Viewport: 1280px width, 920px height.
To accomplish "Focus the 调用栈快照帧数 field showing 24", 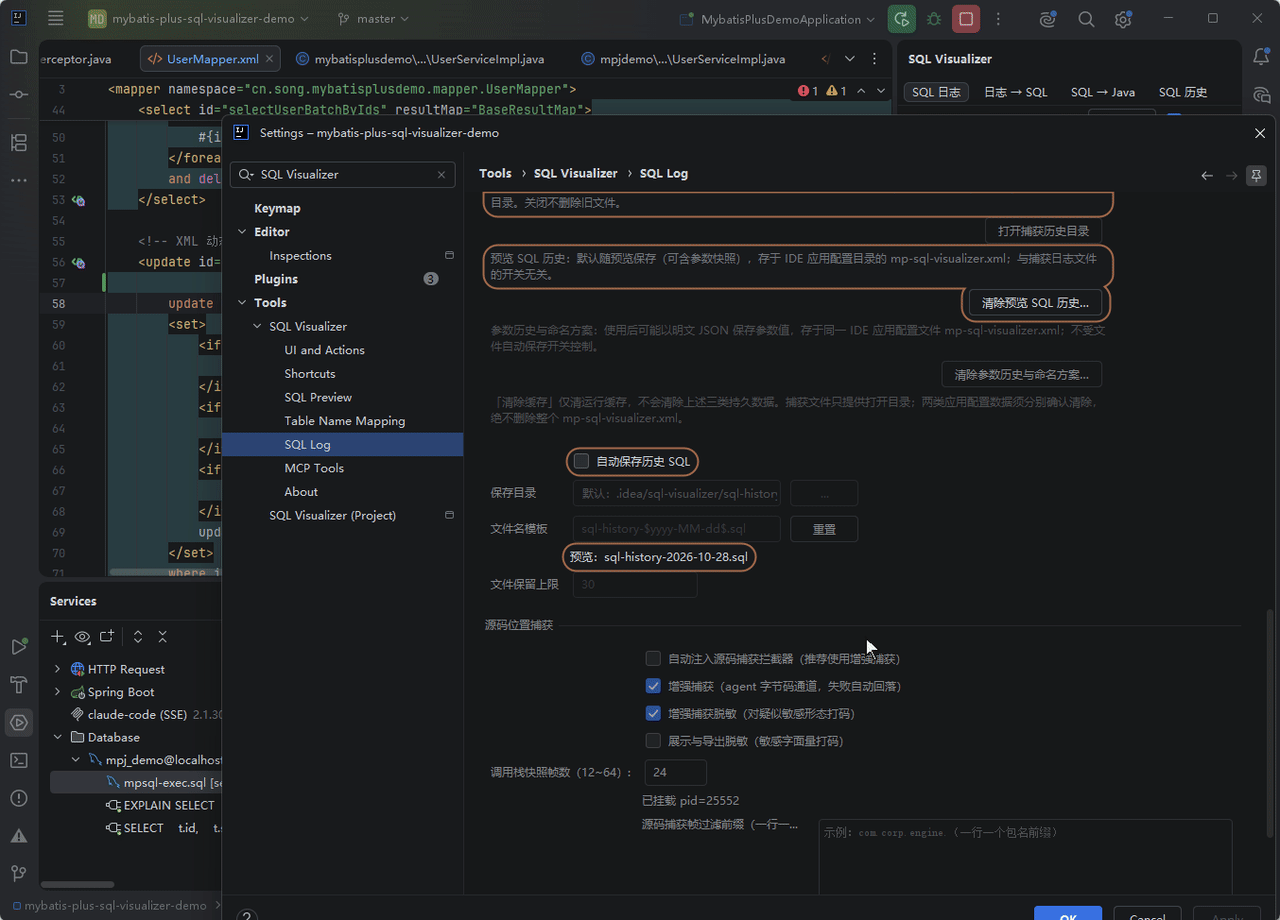I will [x=676, y=772].
